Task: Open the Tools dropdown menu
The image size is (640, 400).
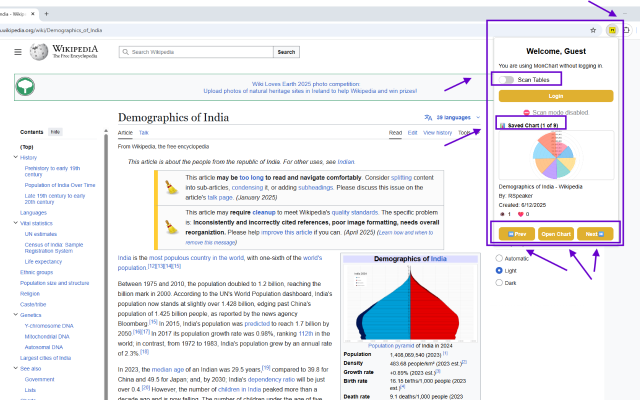Action: coord(469,133)
